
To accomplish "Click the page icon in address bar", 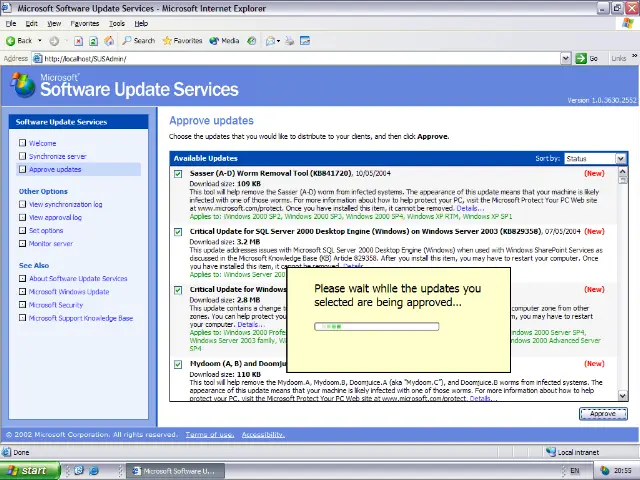I will (38, 59).
